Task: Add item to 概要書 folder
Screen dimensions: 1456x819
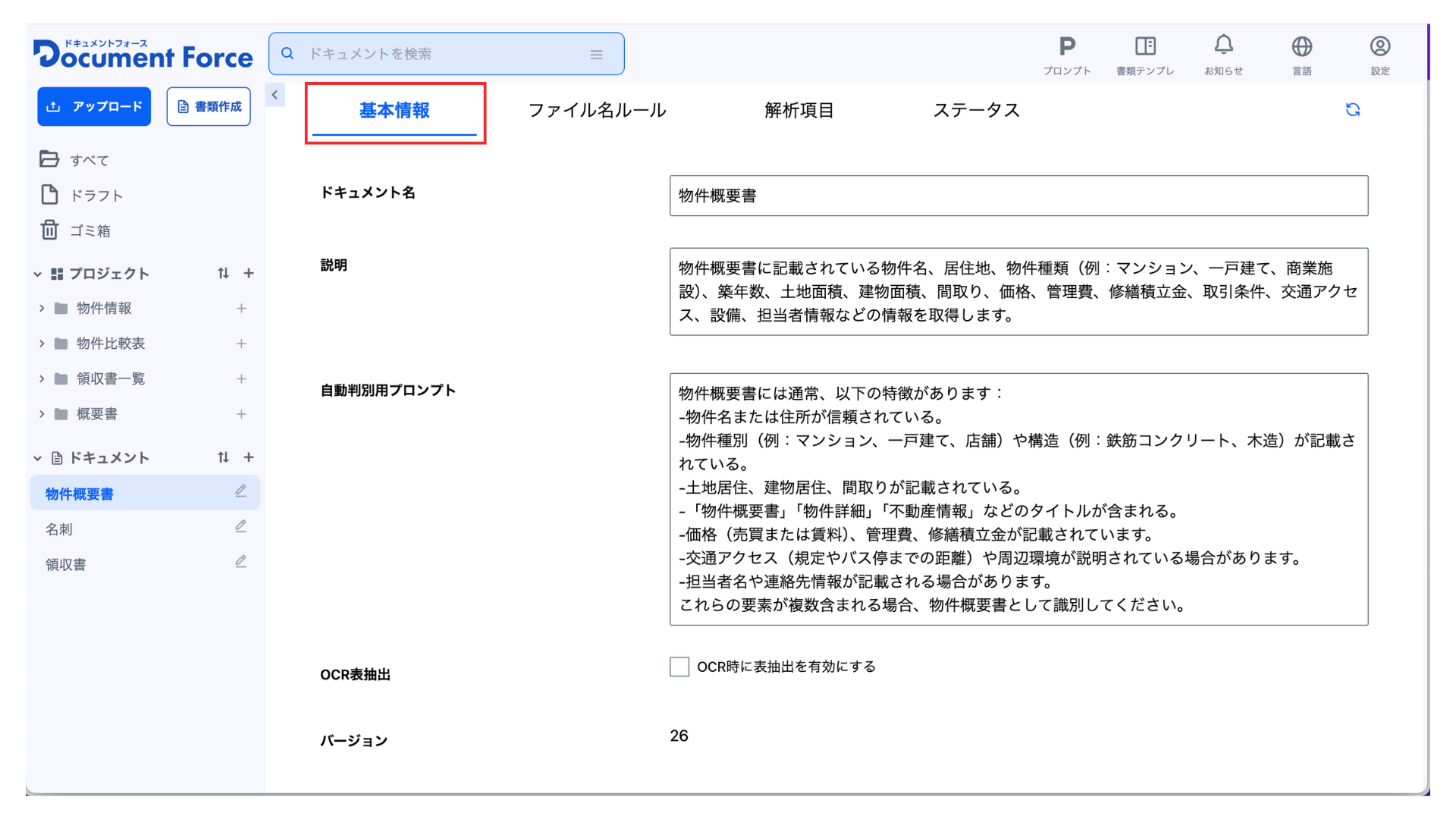Action: [241, 414]
